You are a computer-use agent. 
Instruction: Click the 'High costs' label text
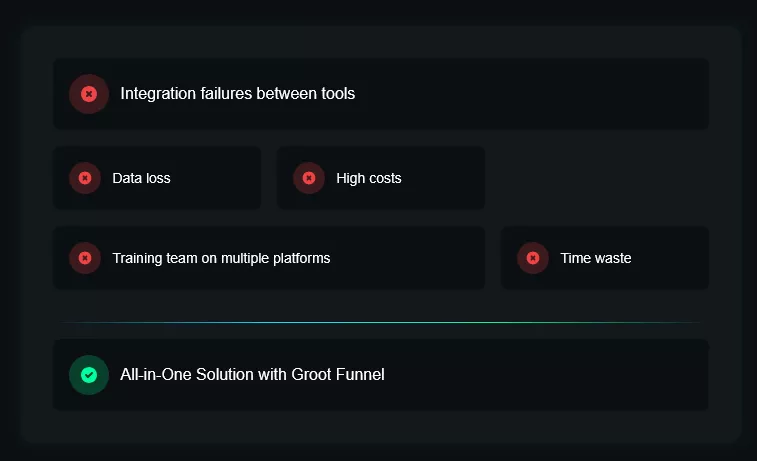pos(368,178)
